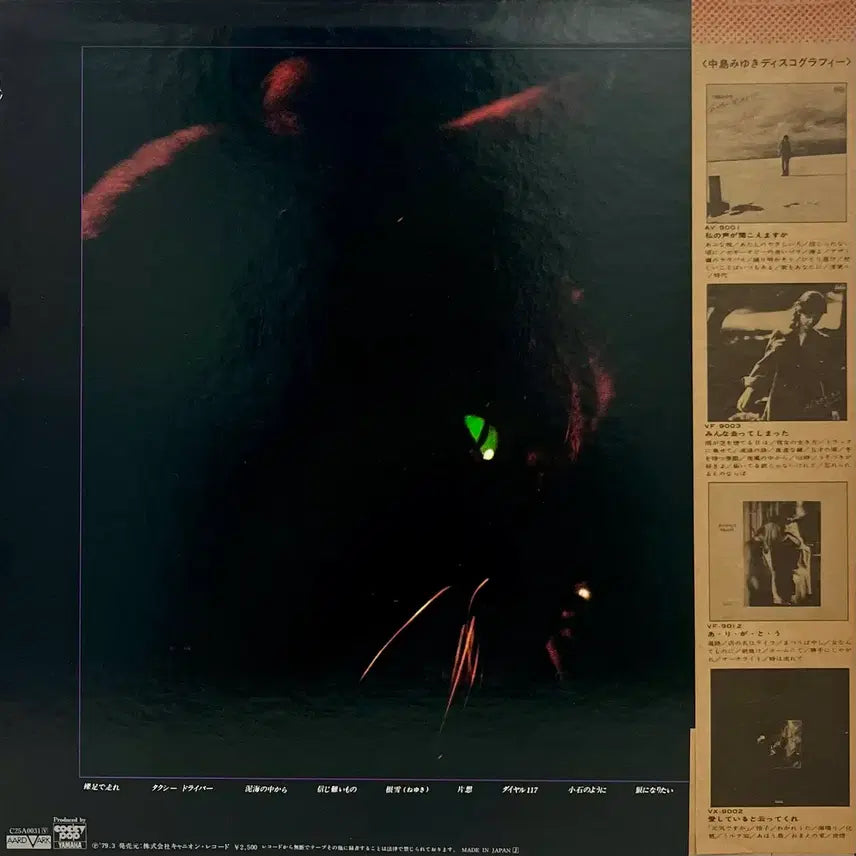The width and height of the screenshot is (856, 856).
Task: Click the AARD-VARK label logo
Action: (29, 841)
